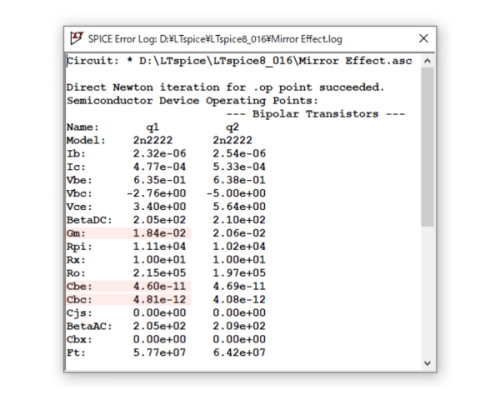This screenshot has height=400, width=500.
Task: Close the SPICE Error Log window
Action: click(423, 38)
